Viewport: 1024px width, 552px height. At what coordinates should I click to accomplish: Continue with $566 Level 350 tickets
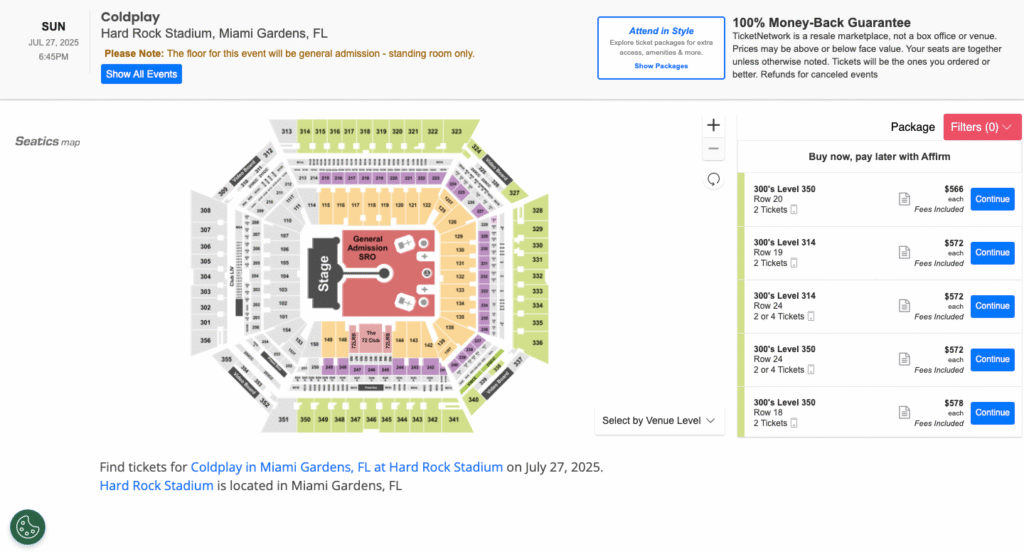[992, 199]
